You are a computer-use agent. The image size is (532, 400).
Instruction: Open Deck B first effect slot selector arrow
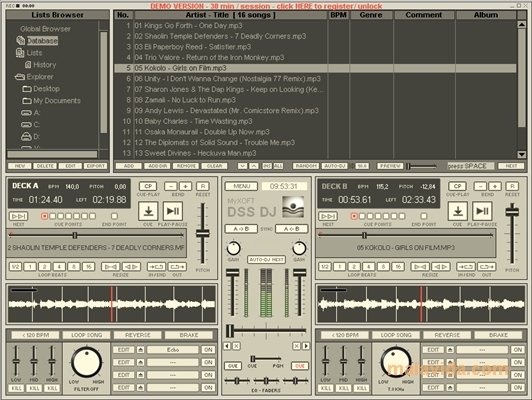pyautogui.click(x=450, y=350)
